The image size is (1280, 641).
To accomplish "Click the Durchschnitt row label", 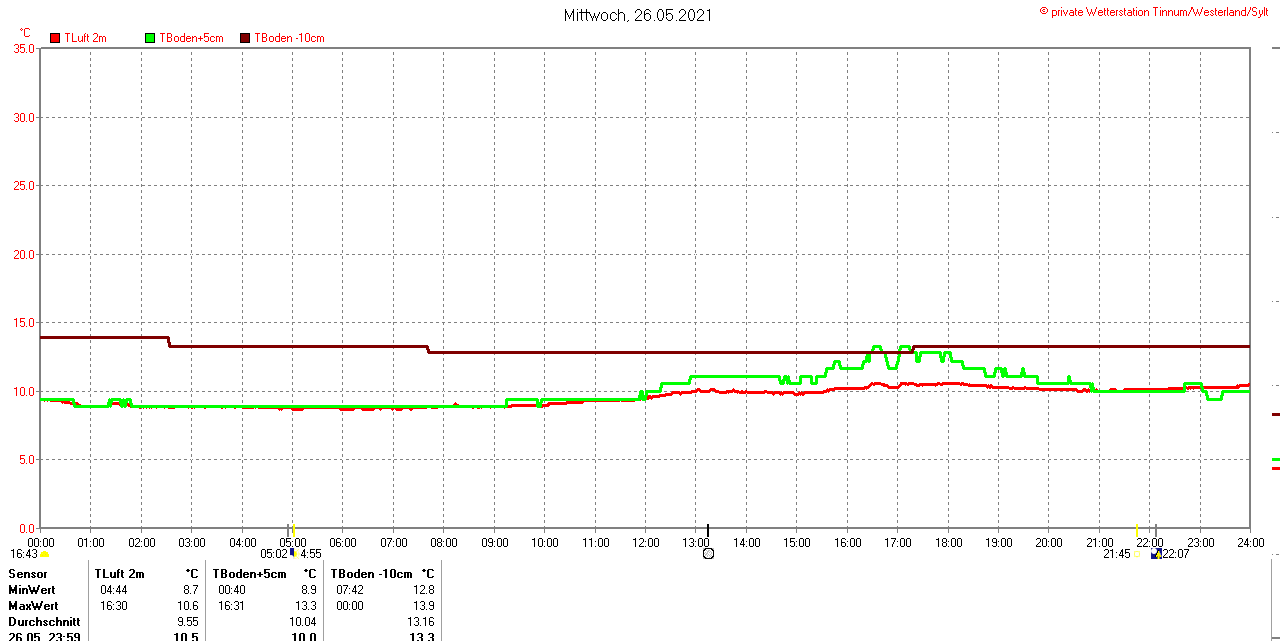I will (x=44, y=622).
